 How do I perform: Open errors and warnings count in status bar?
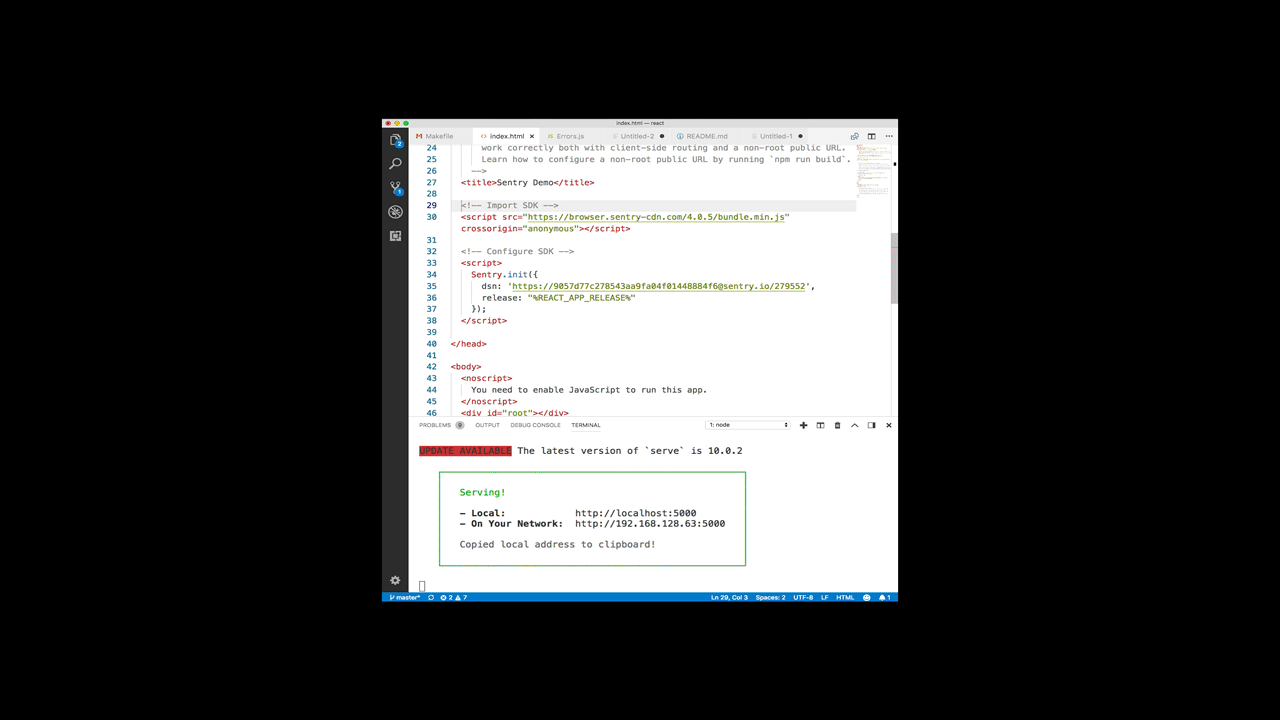click(454, 597)
